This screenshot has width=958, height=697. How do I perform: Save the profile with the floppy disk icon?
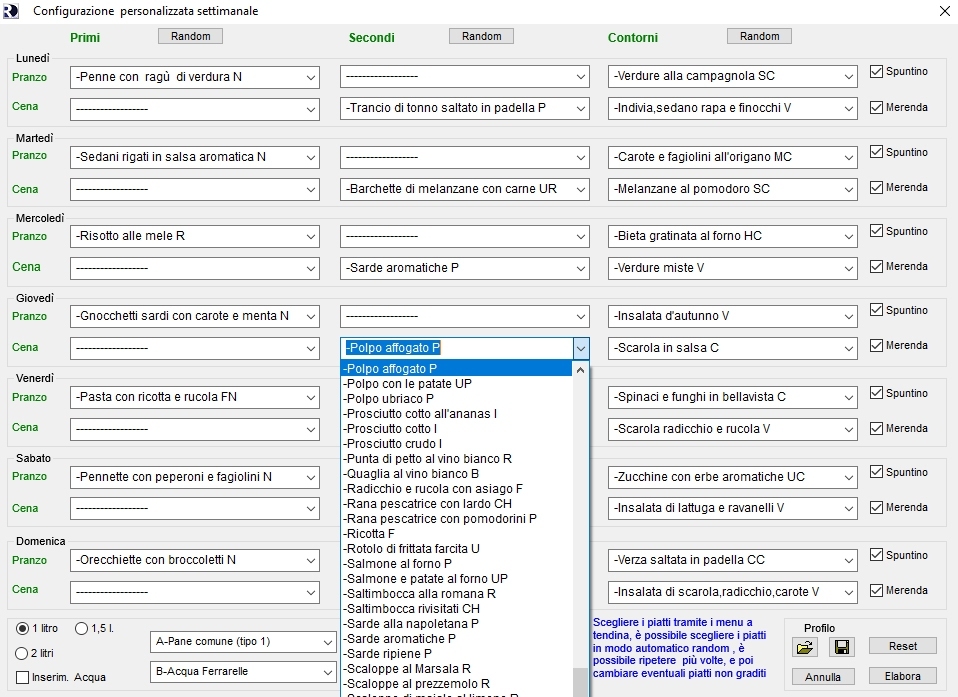point(841,647)
